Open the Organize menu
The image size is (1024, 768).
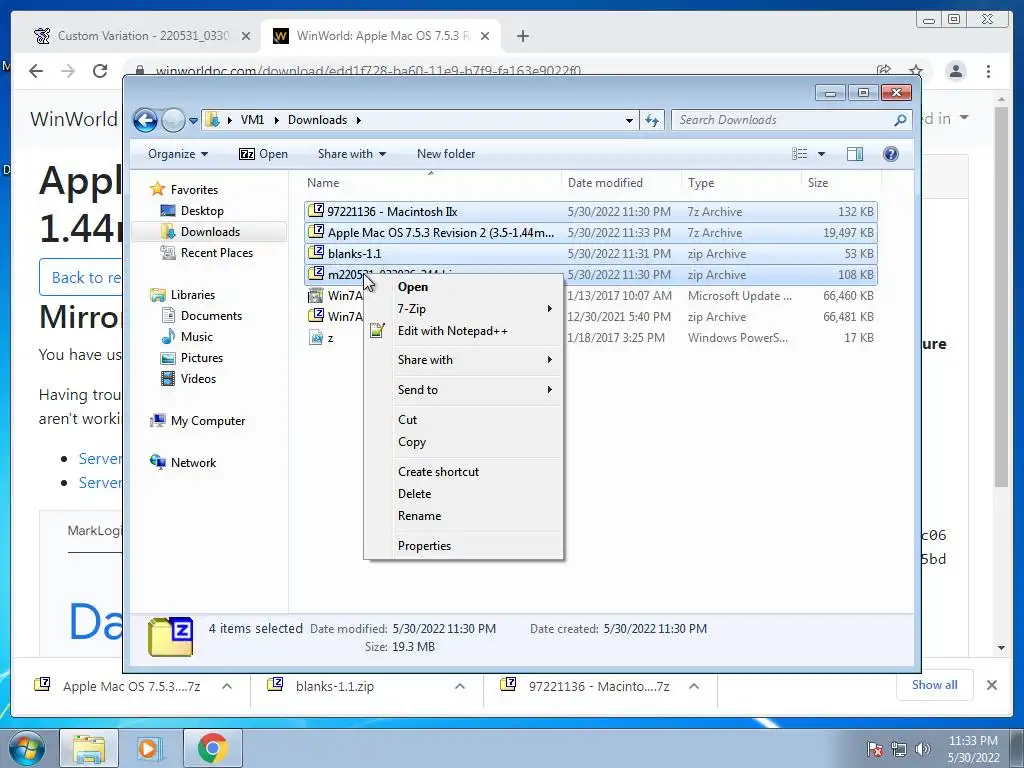click(178, 154)
